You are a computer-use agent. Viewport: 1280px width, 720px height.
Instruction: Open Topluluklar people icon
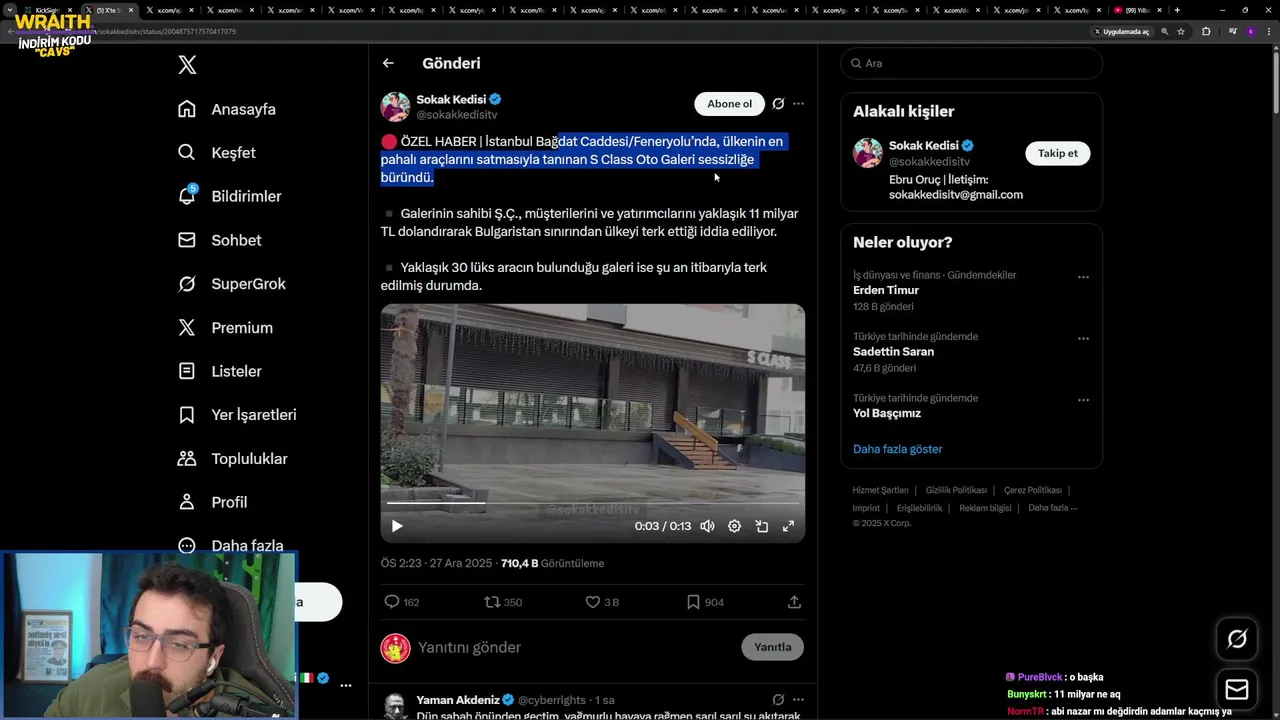[x=187, y=459]
